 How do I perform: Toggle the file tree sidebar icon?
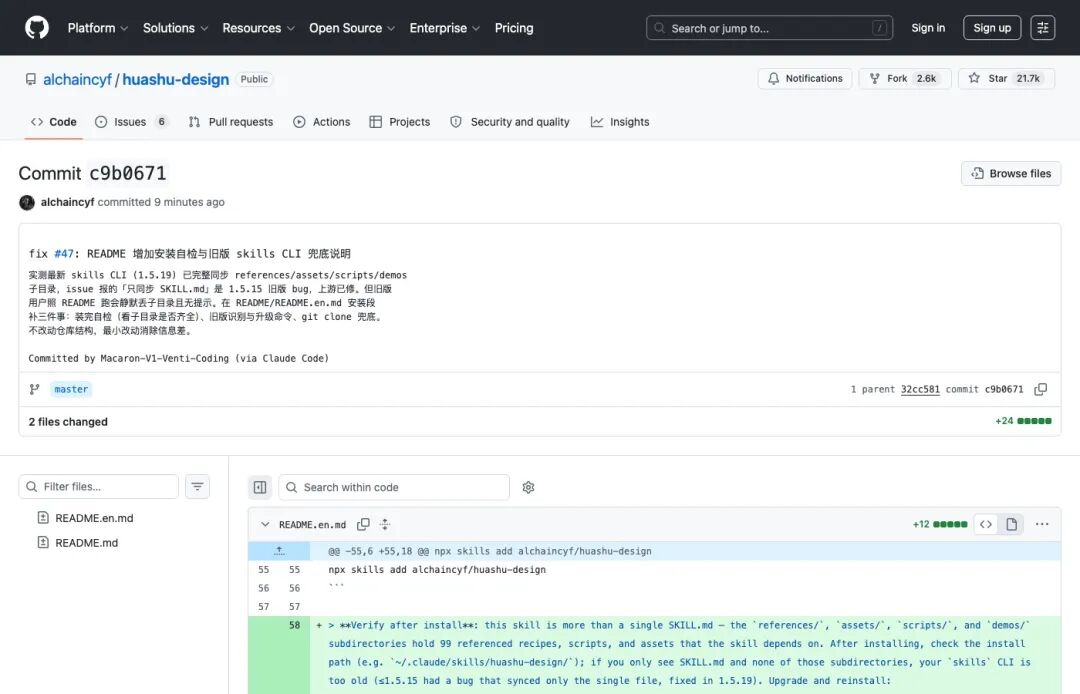pos(260,487)
